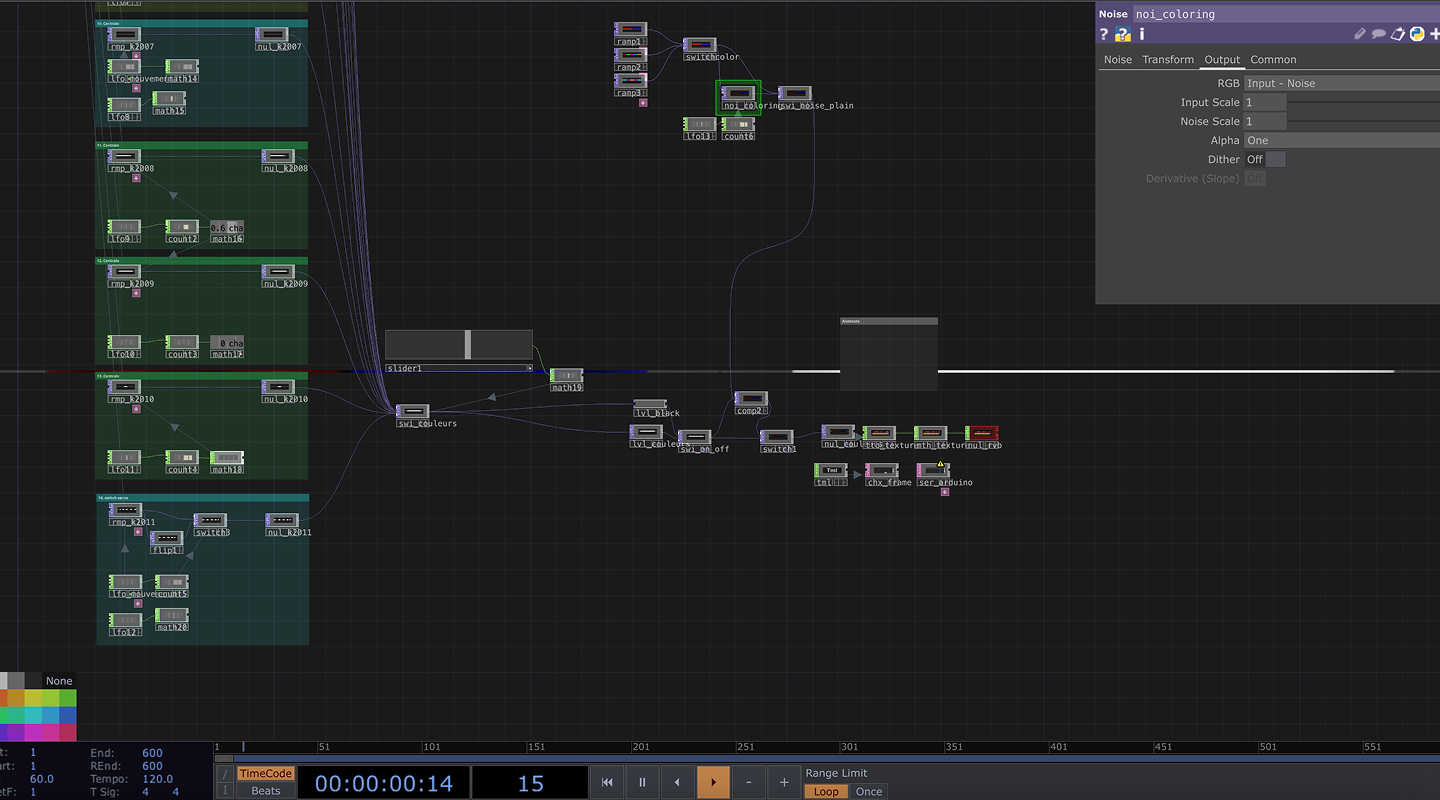Open the comment speech bubble icon
Image resolution: width=1440 pixels, height=800 pixels.
pos(1379,34)
